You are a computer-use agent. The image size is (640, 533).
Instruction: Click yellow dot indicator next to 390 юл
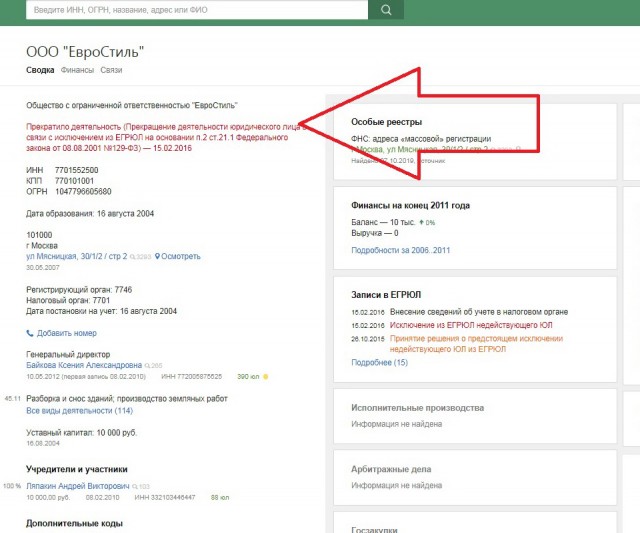click(266, 377)
